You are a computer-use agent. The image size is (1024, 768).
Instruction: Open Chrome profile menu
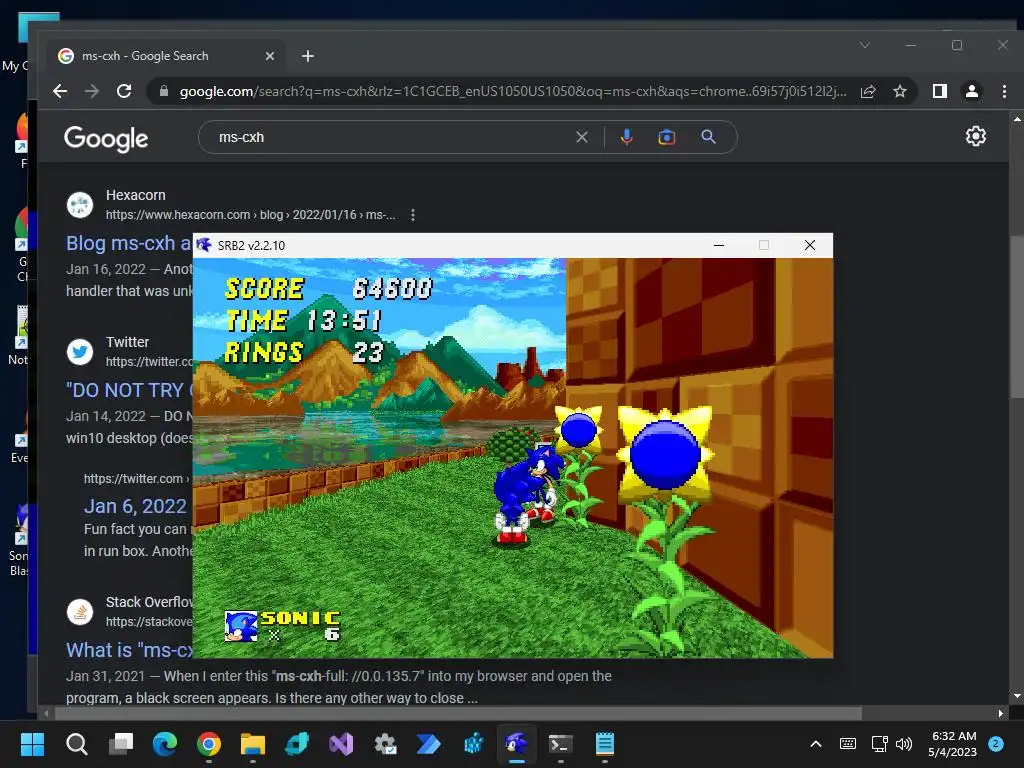point(972,91)
